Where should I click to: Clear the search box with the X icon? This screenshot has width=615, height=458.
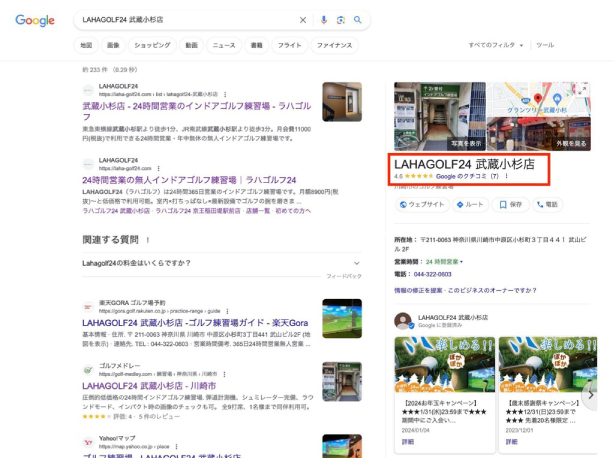303,20
